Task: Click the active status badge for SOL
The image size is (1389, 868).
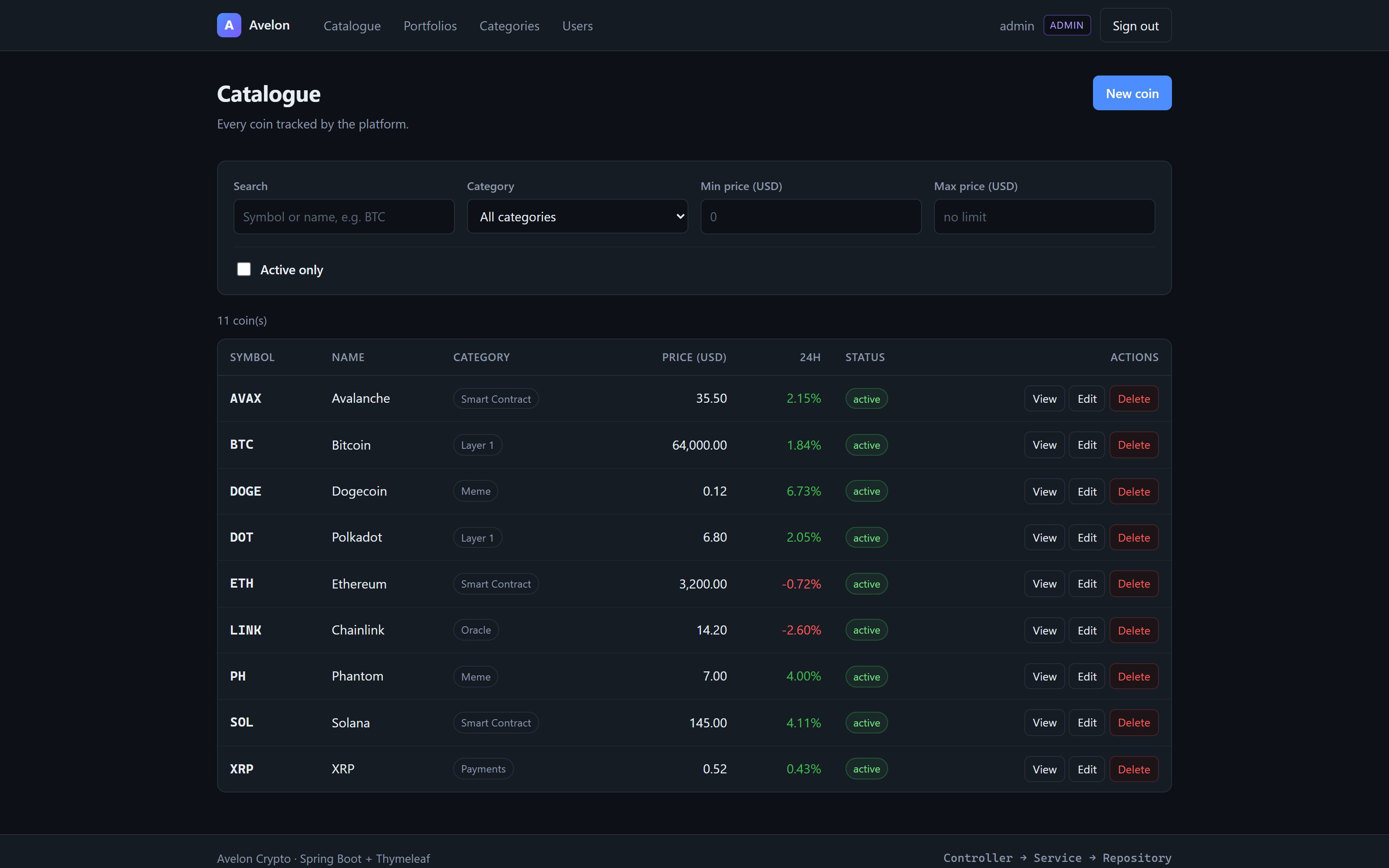Action: (866, 723)
